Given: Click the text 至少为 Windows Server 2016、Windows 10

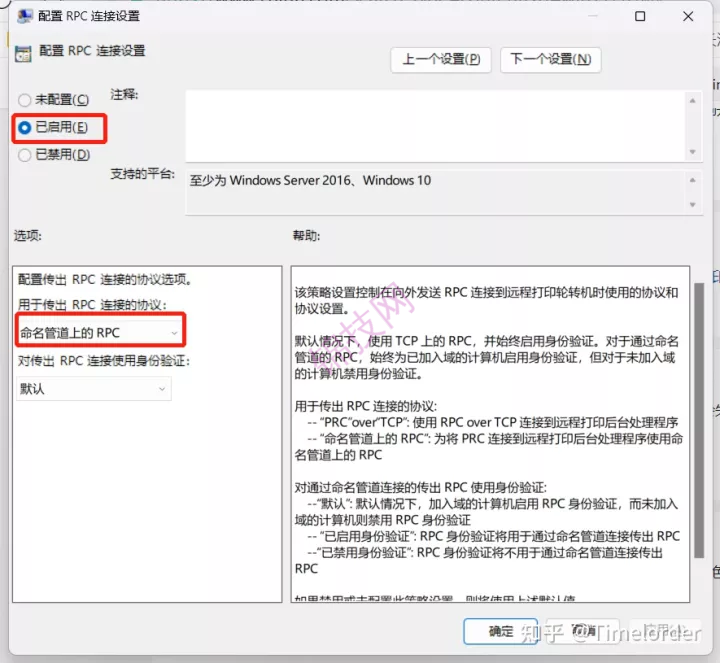Looking at the screenshot, I should (310, 180).
